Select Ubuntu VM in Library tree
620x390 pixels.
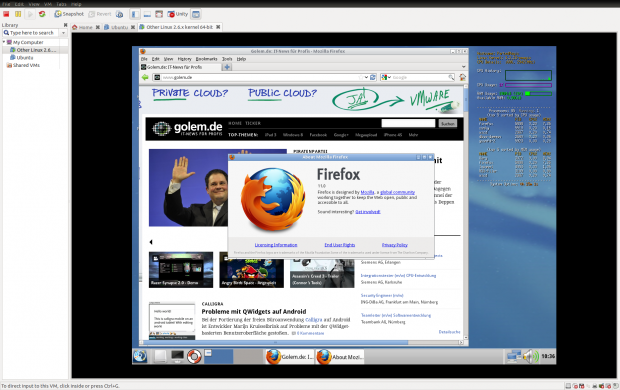[24, 58]
